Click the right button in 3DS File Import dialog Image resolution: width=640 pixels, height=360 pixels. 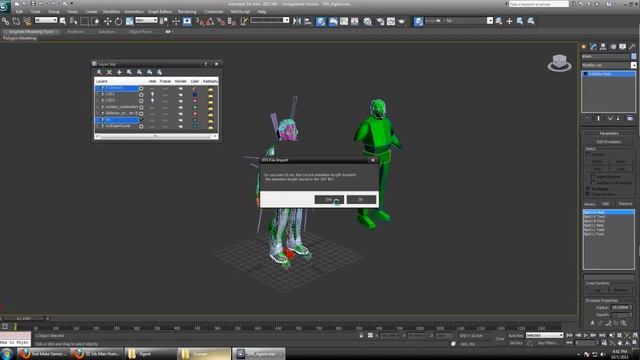[361, 200]
